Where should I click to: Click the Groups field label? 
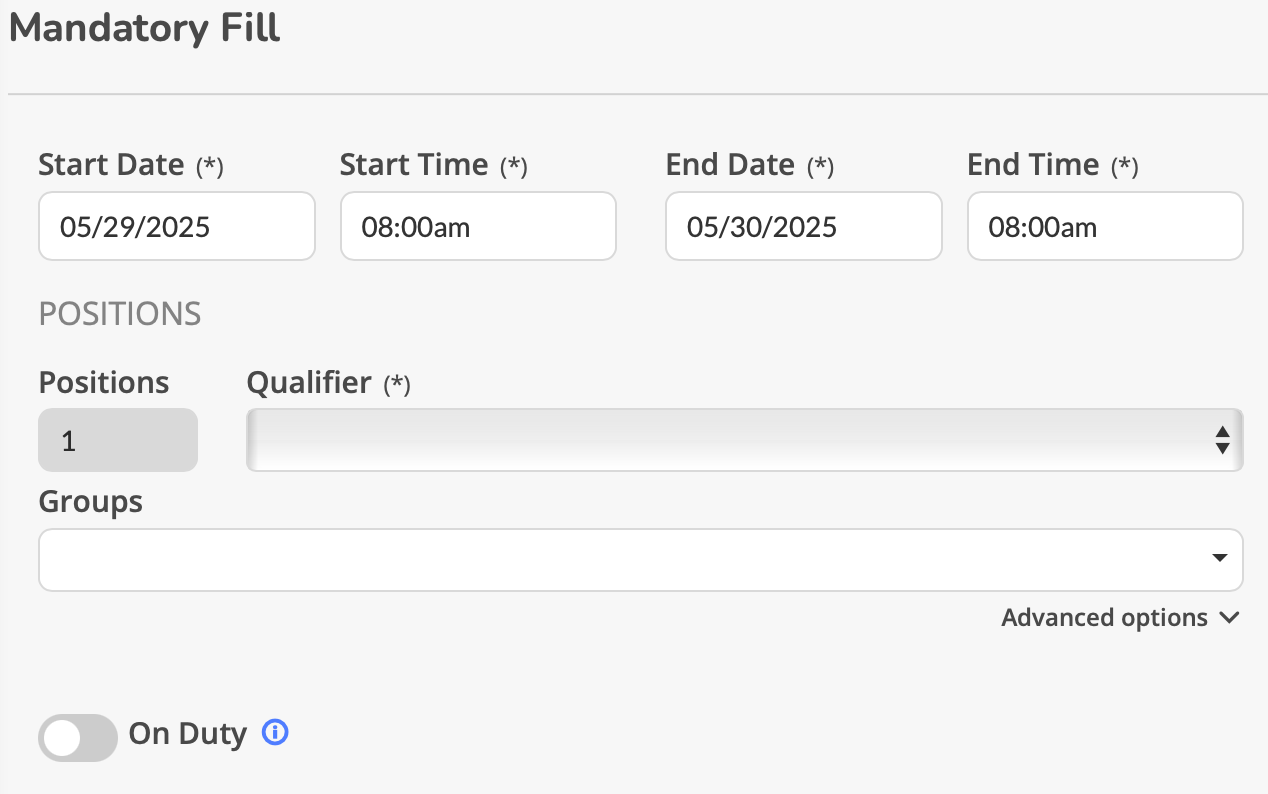click(91, 502)
